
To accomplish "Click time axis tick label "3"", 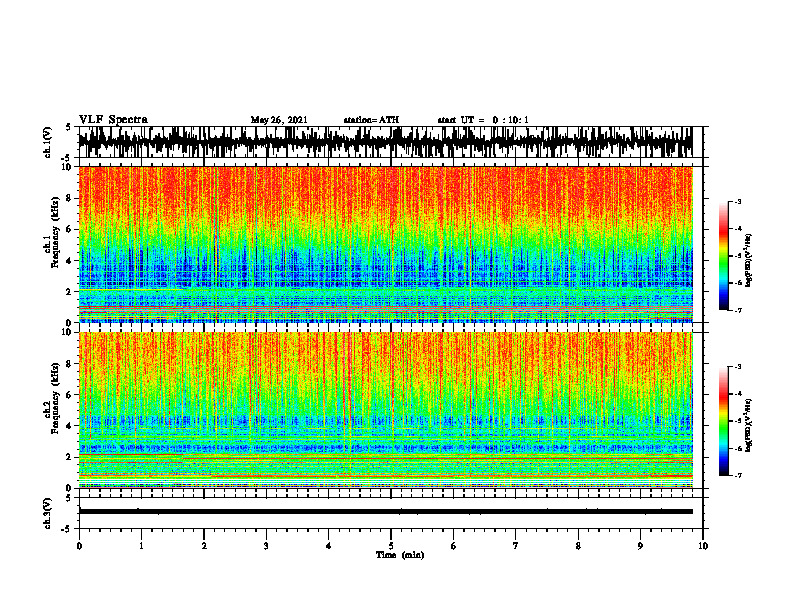I will (x=266, y=546).
